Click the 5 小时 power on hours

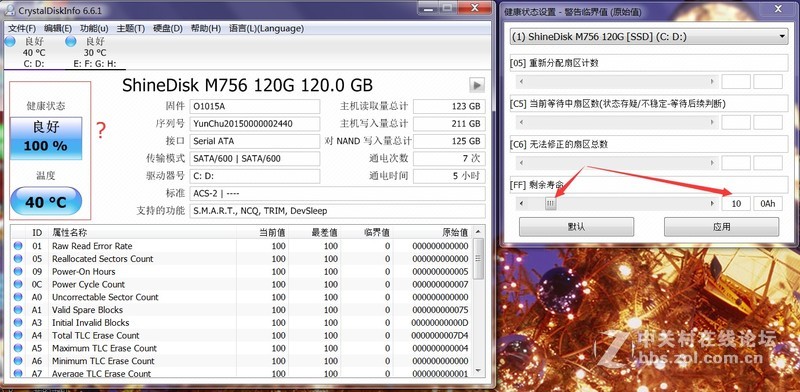pyautogui.click(x=449, y=176)
